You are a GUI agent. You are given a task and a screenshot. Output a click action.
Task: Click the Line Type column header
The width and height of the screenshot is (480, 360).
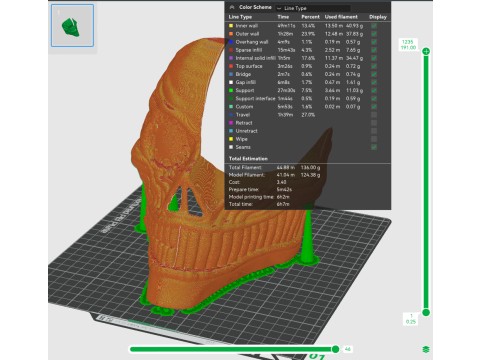click(240, 17)
